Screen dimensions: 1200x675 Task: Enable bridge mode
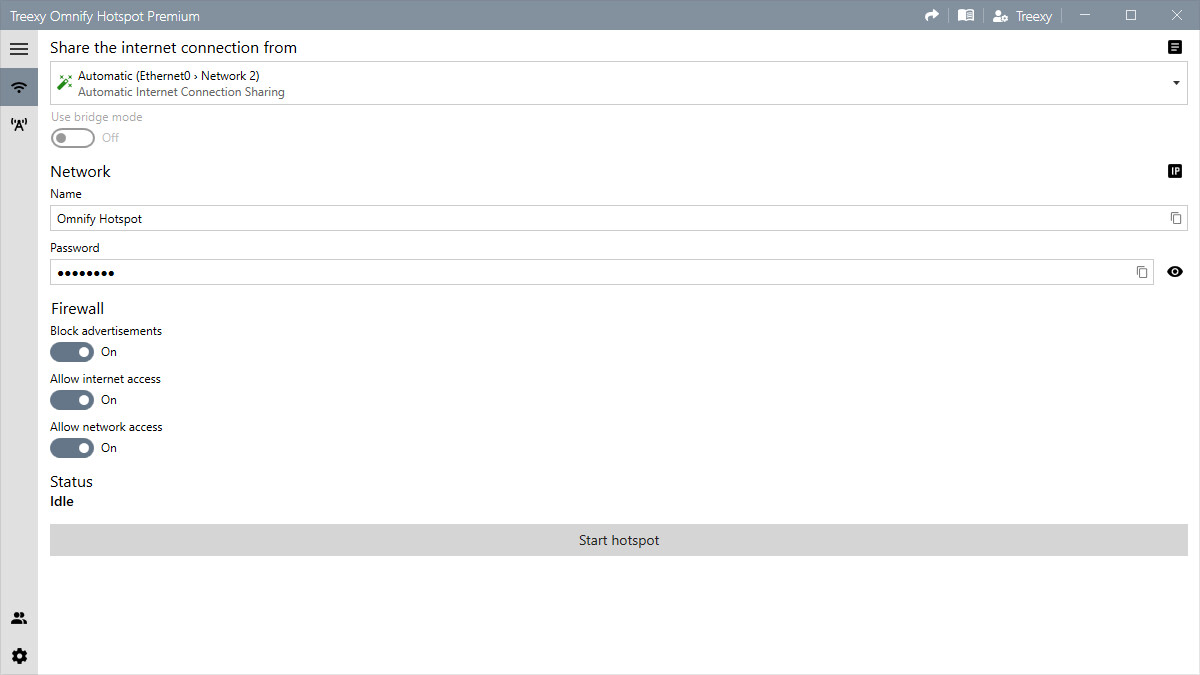point(71,137)
